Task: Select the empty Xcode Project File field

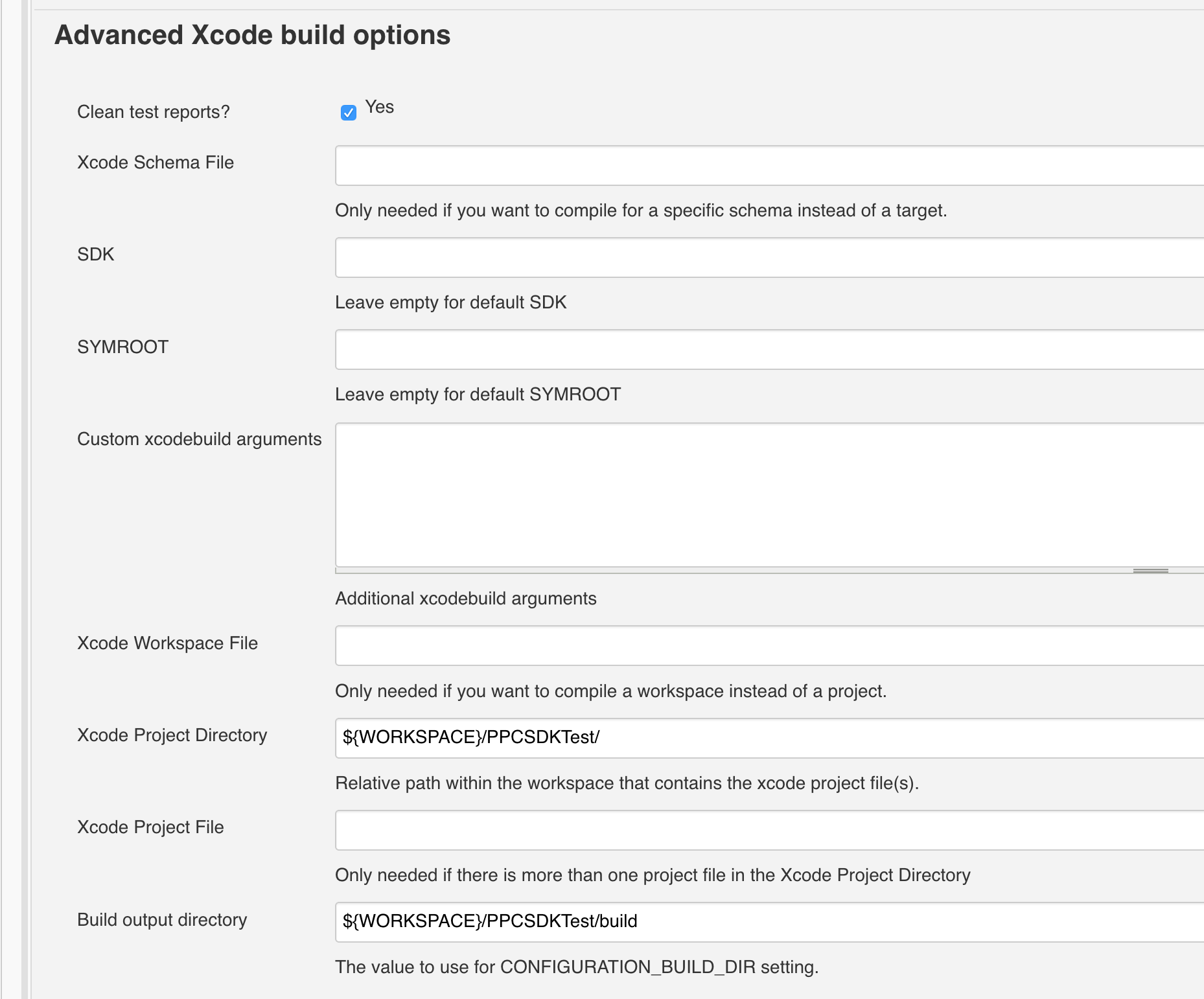Action: pos(768,830)
